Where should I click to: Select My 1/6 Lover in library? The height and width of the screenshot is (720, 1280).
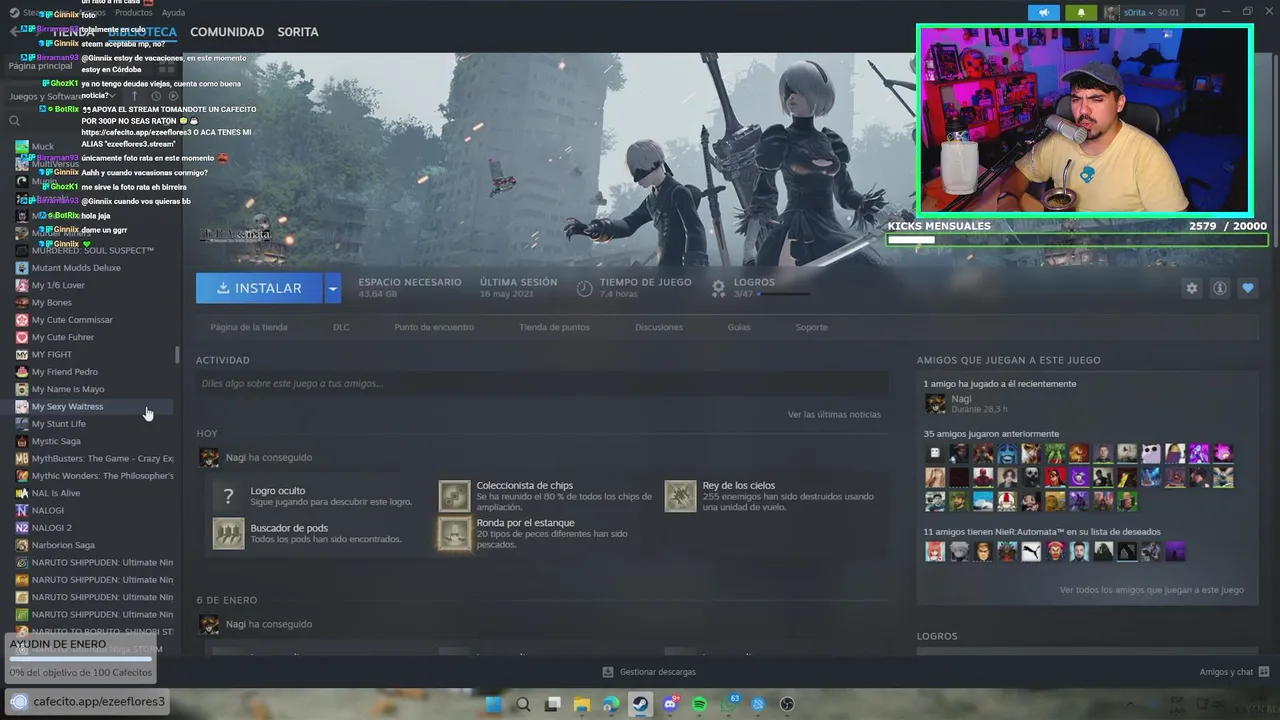click(58, 285)
